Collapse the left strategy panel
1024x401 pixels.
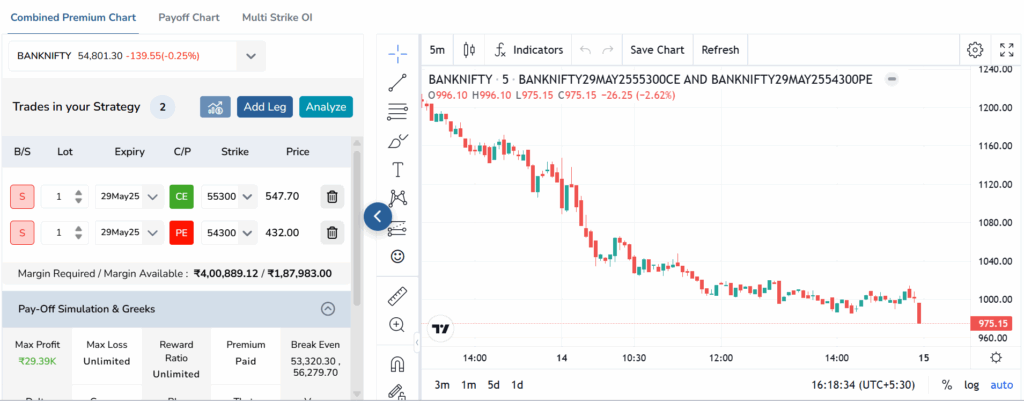tap(377, 216)
